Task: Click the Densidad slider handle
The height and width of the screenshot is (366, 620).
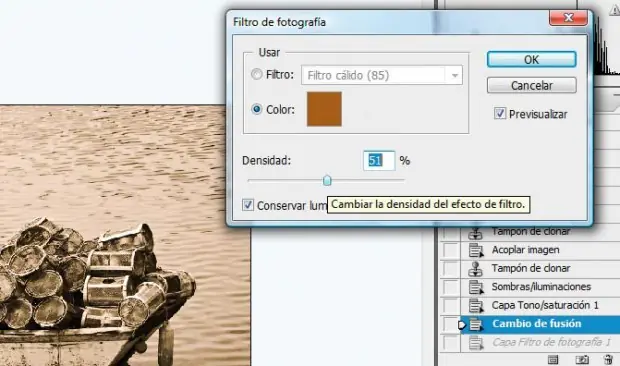Action: point(327,181)
